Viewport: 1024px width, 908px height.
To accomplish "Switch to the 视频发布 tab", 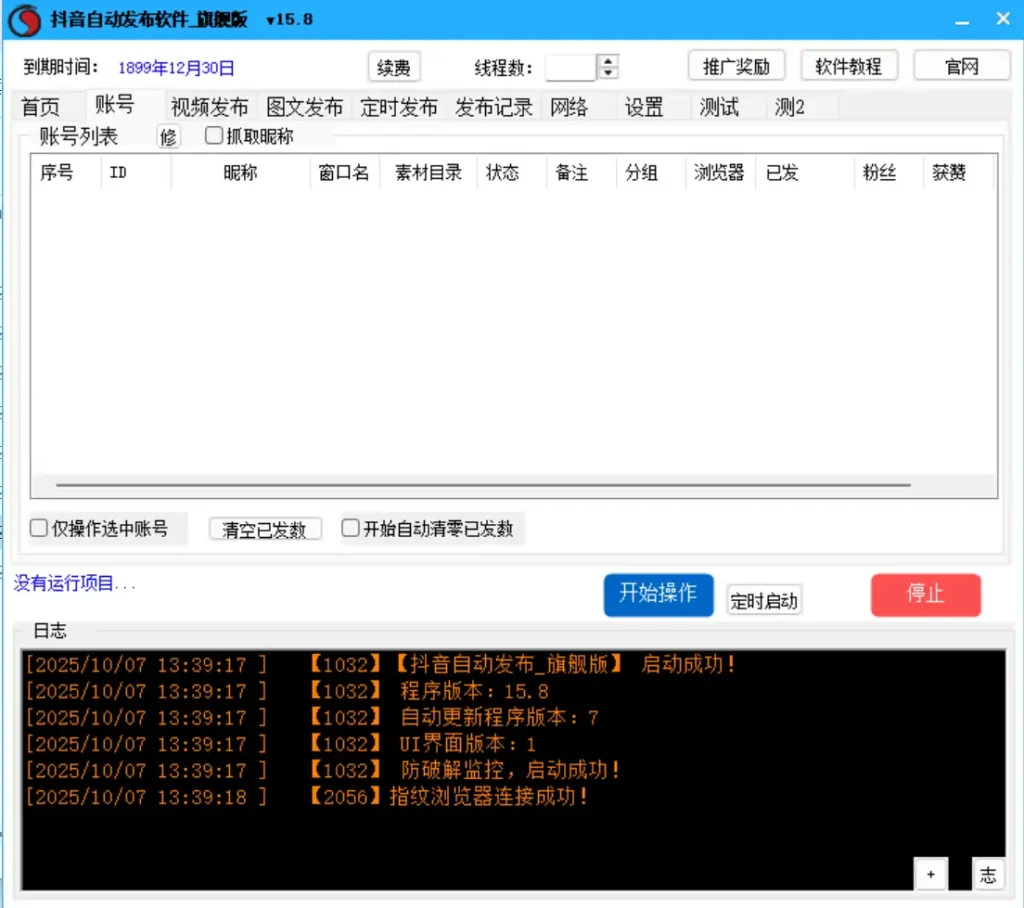I will point(209,108).
